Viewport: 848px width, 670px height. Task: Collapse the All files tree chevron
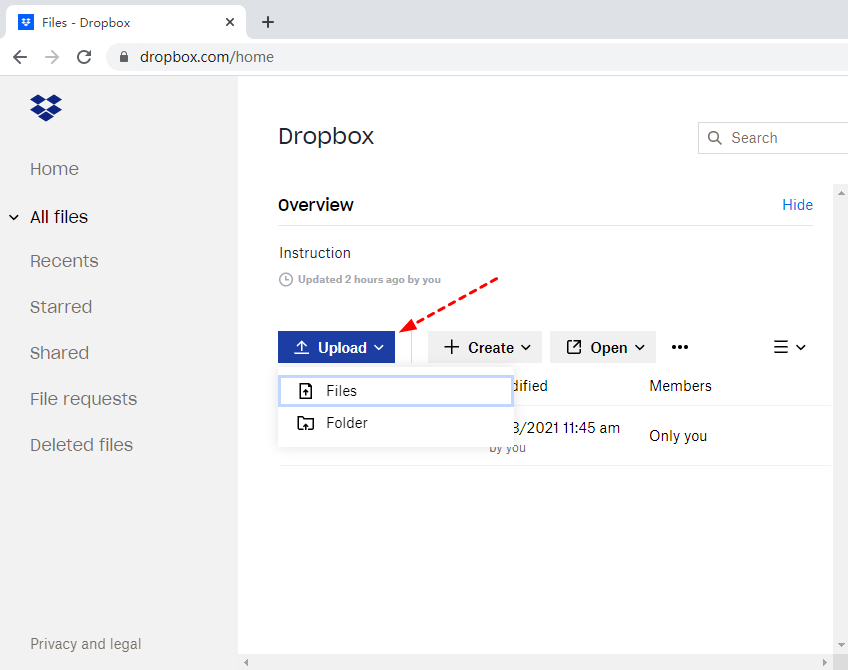click(14, 217)
